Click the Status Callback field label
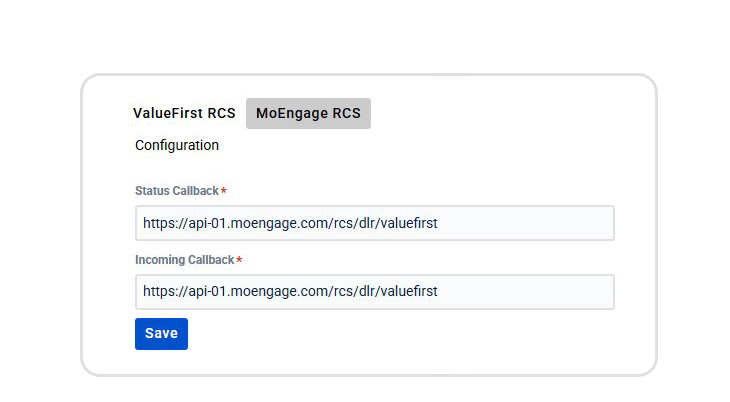730x402 pixels. 176,191
